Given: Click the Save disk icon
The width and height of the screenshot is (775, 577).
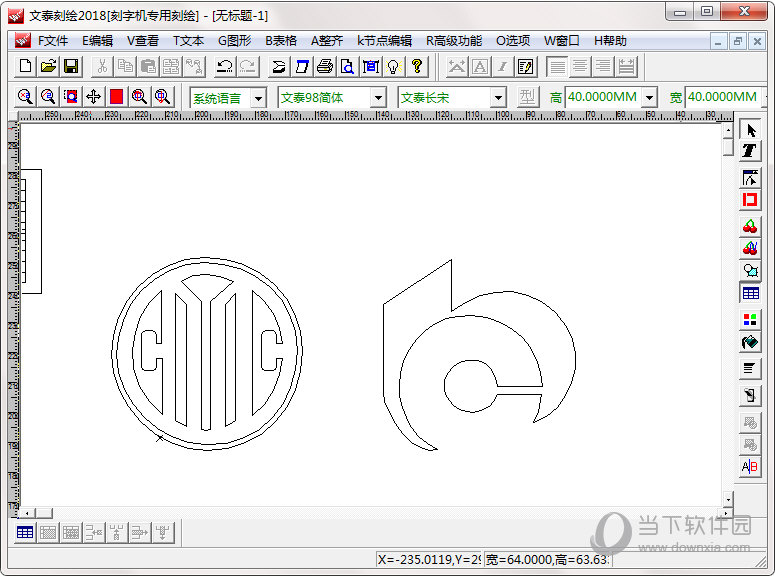Looking at the screenshot, I should tap(71, 66).
